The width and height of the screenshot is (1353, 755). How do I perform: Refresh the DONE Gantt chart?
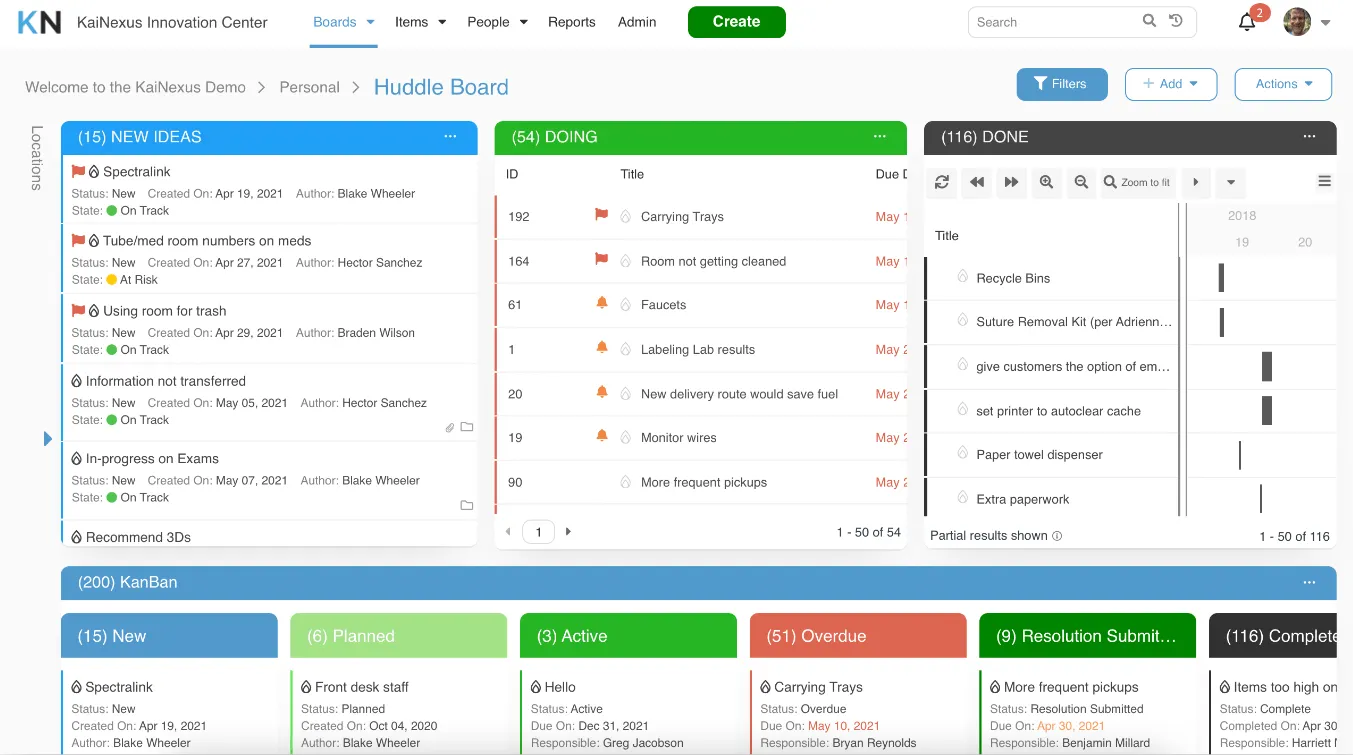[942, 182]
